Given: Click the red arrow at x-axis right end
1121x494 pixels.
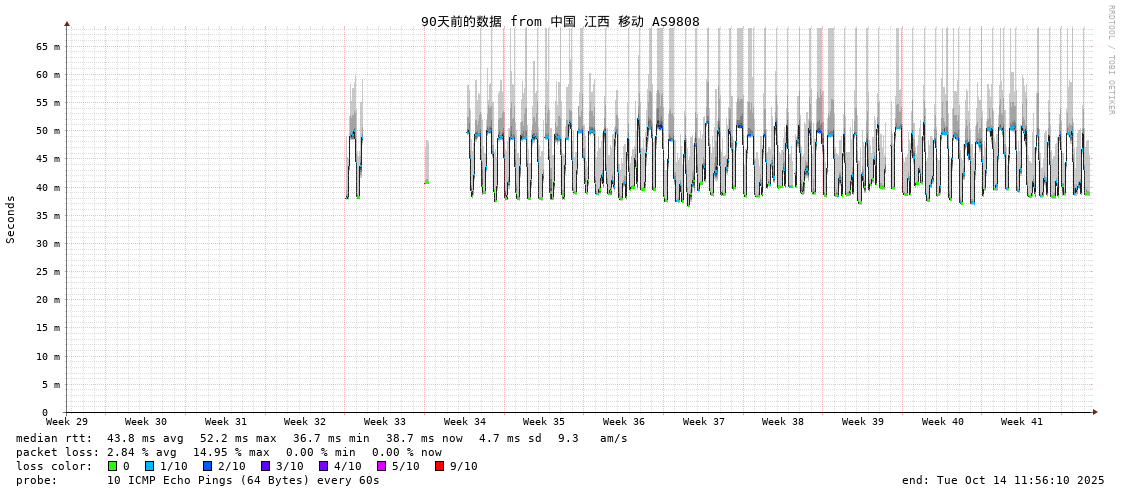Looking at the screenshot, I should [1095, 412].
